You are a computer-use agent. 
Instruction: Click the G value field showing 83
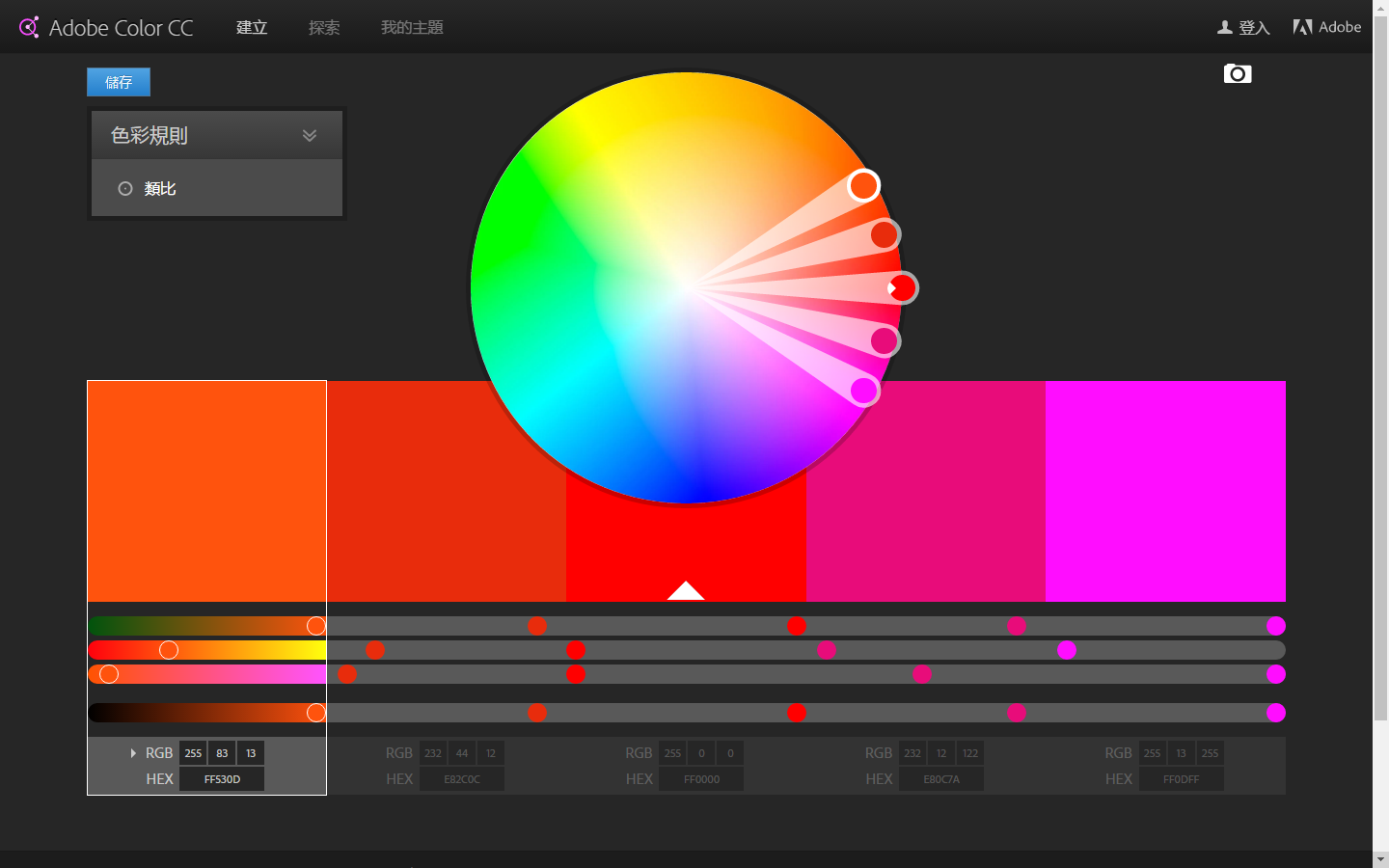tap(222, 753)
